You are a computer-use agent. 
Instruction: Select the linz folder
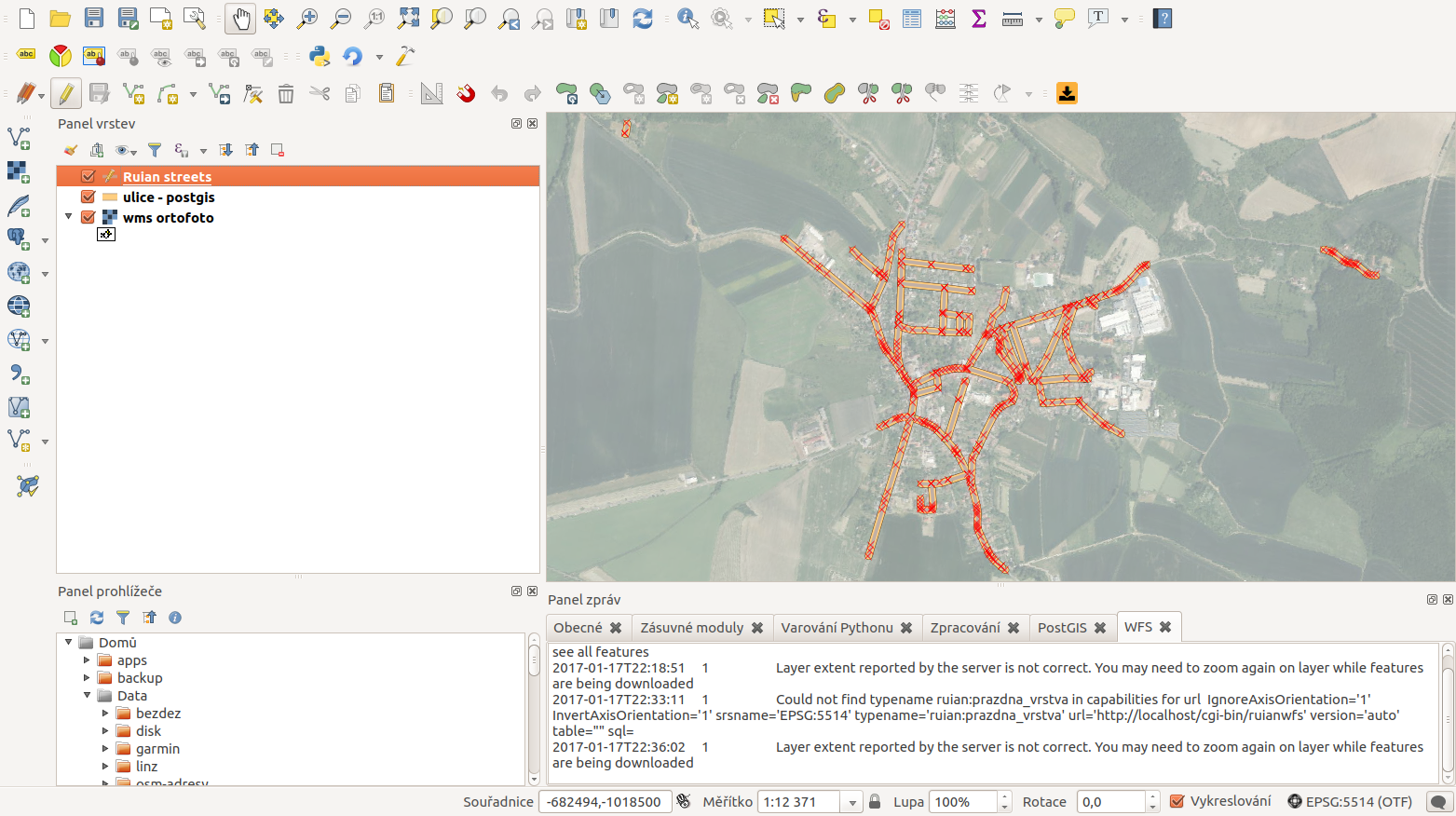(x=146, y=766)
